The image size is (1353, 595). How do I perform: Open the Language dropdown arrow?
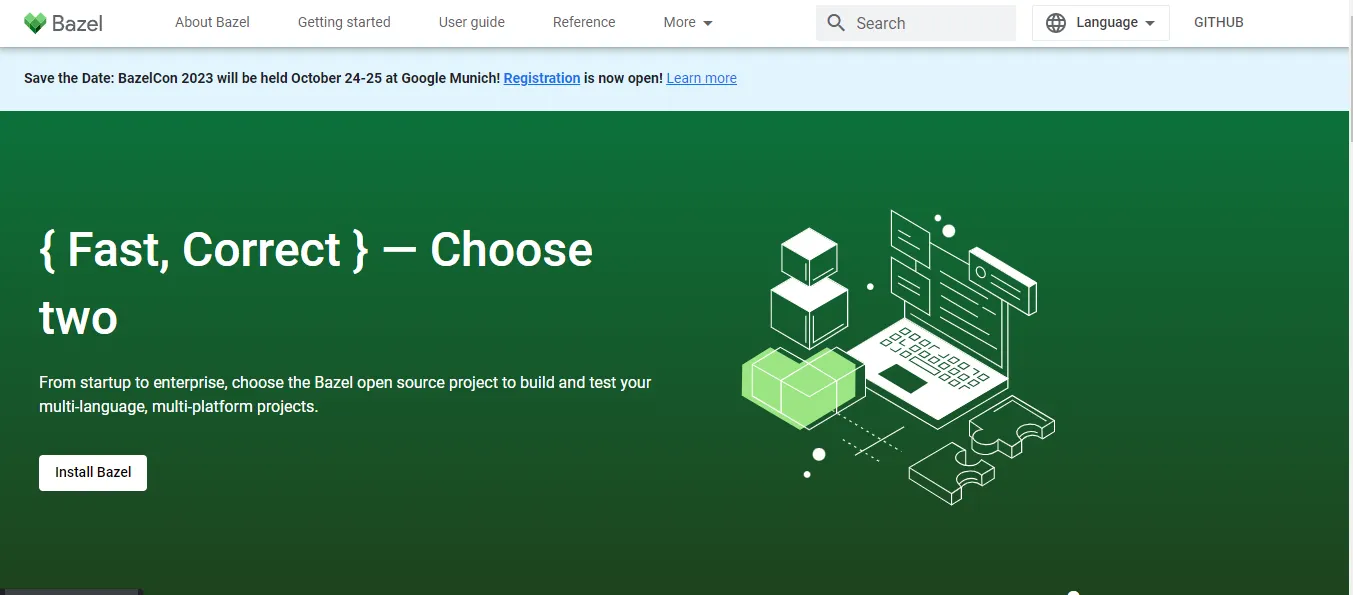(x=1150, y=23)
